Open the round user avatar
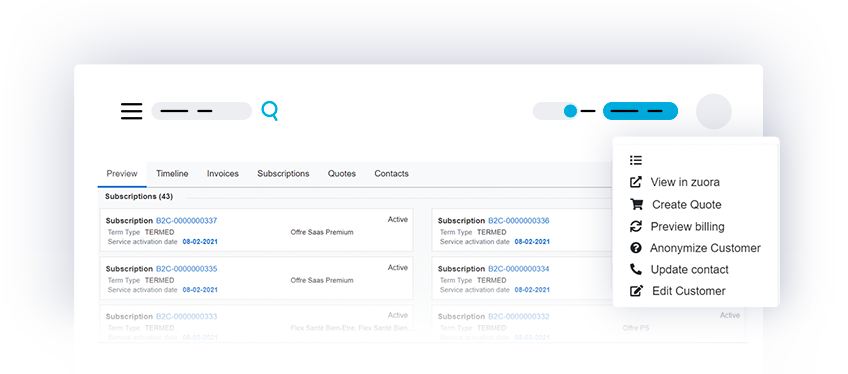Image resolution: width=848 pixels, height=374 pixels. coord(714,111)
